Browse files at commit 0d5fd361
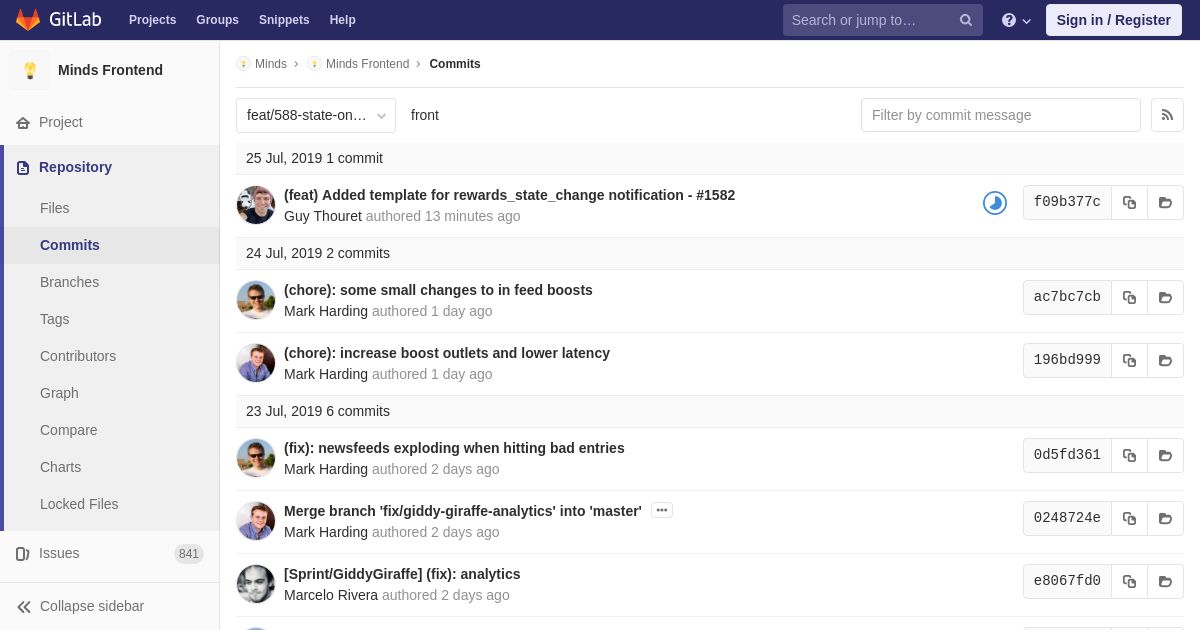Screen dimensions: 1200x630 [x=1165, y=455]
